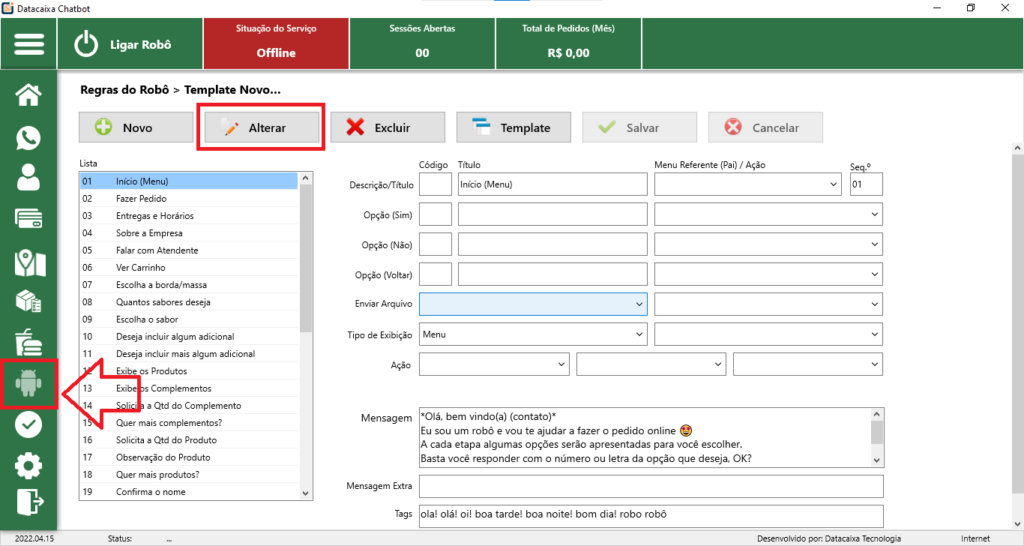Select the customer person icon in sidebar
Viewport: 1024px width, 546px height.
point(29,178)
